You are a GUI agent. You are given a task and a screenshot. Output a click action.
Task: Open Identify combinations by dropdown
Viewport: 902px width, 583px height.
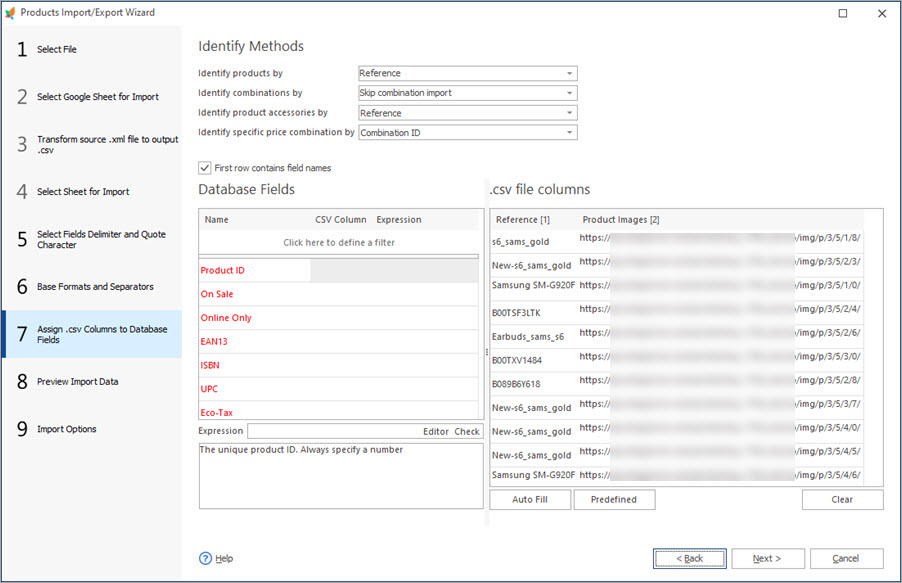[468, 93]
